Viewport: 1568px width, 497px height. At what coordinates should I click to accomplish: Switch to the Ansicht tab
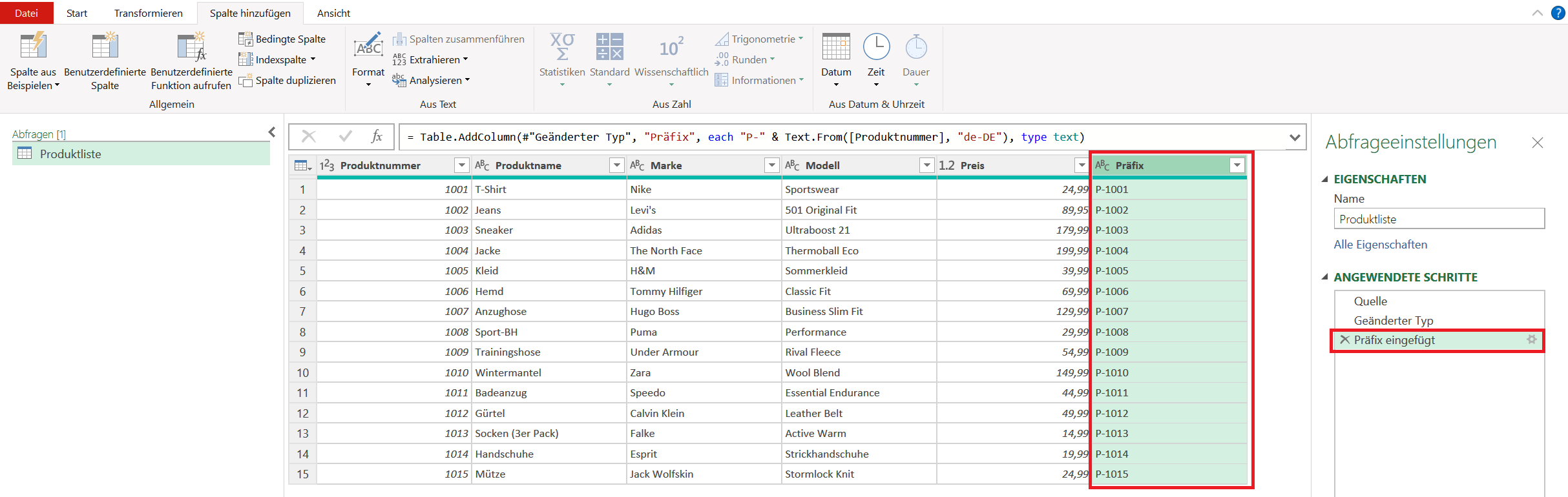click(334, 13)
